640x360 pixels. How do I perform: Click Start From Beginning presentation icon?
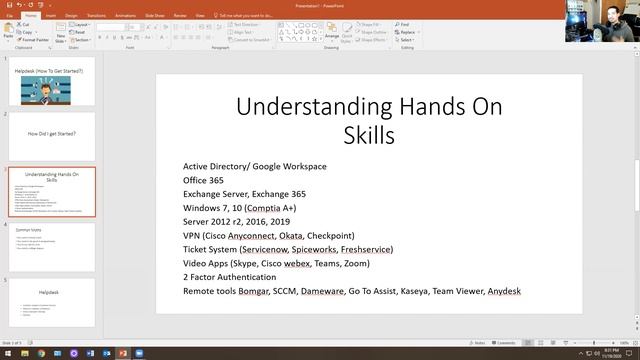(x=41, y=5)
